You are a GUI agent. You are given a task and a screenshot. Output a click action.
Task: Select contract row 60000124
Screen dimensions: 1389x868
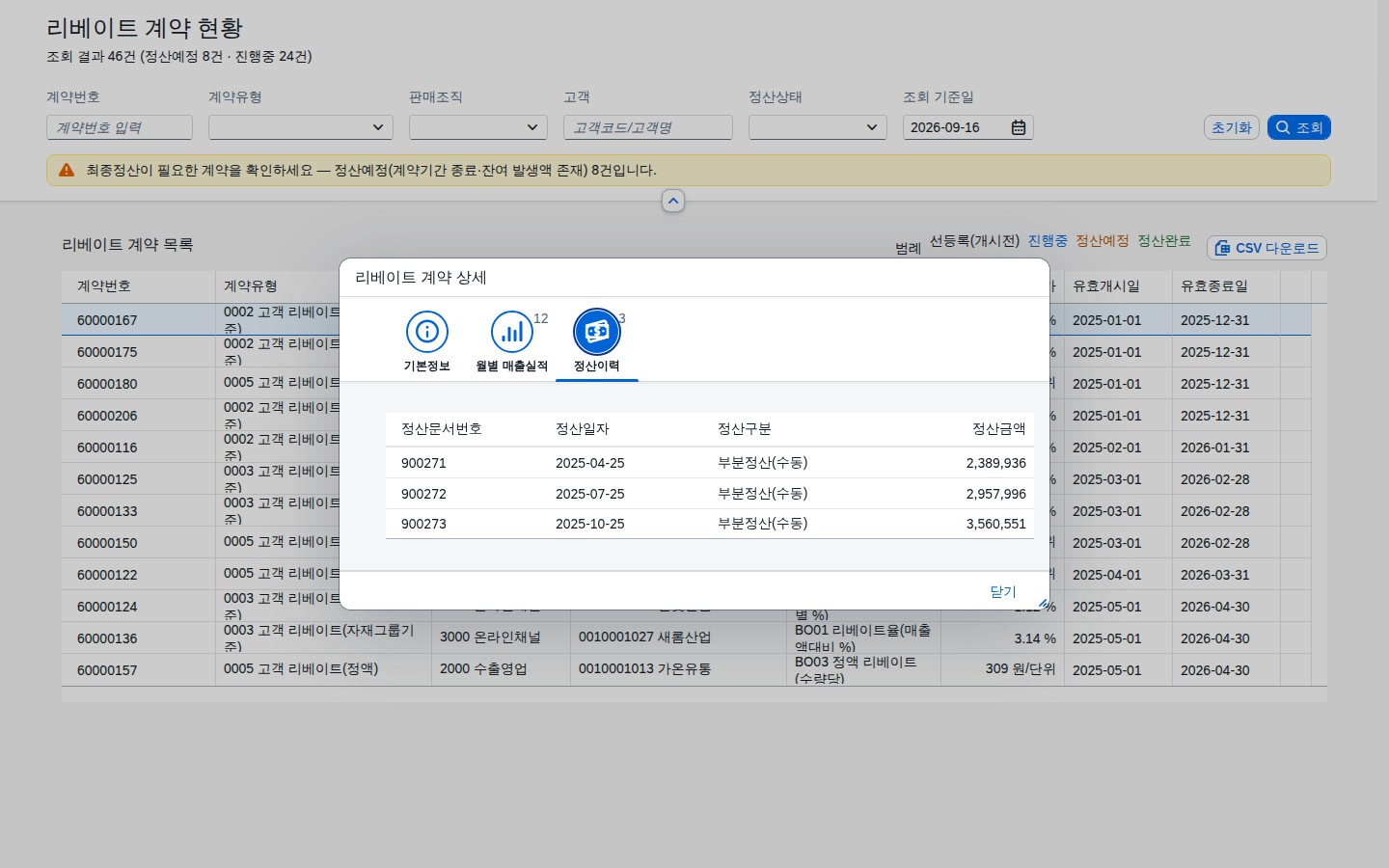point(107,607)
